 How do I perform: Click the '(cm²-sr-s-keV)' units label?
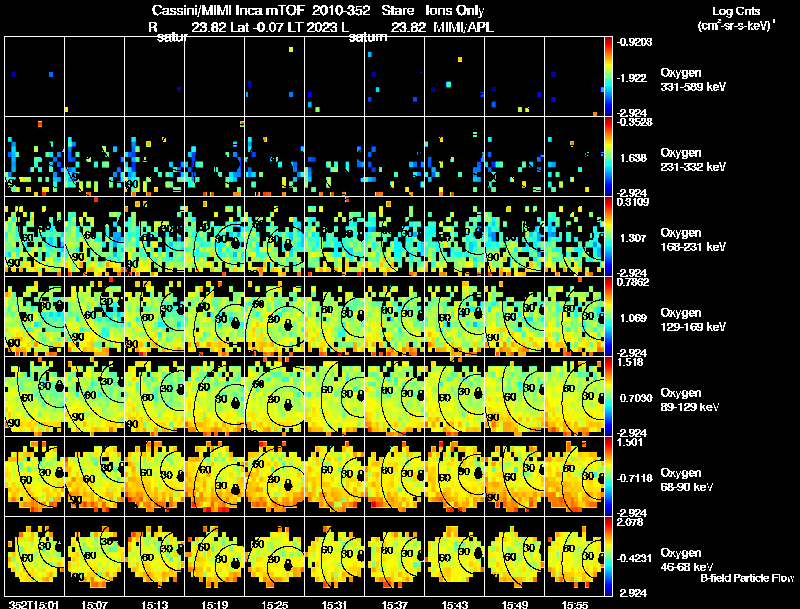coord(736,26)
